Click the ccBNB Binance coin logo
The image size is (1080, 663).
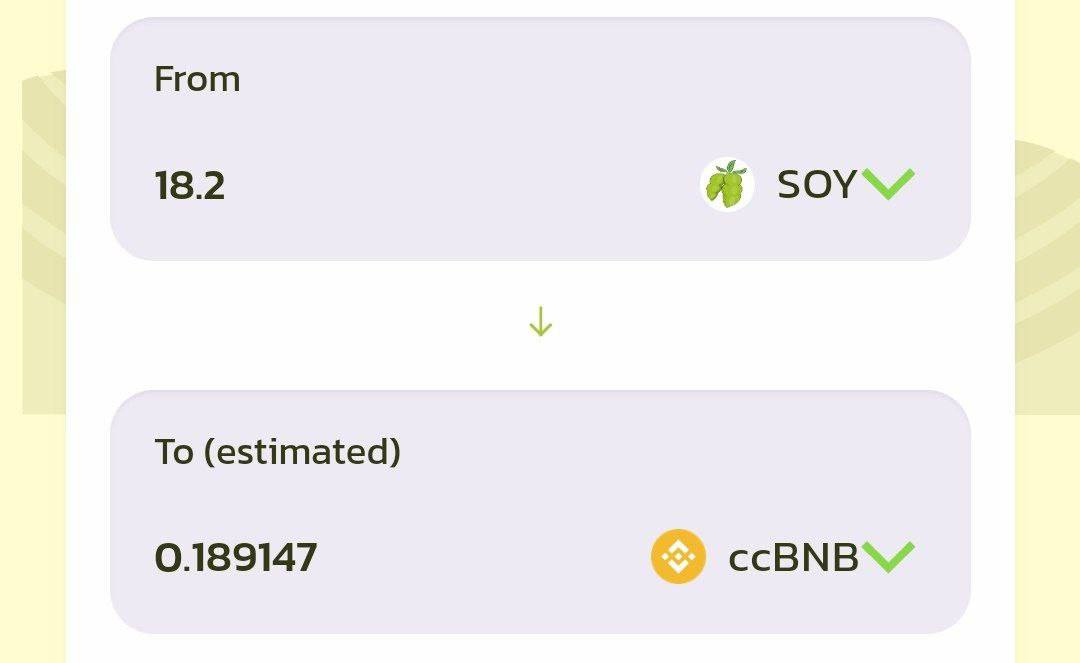click(678, 557)
